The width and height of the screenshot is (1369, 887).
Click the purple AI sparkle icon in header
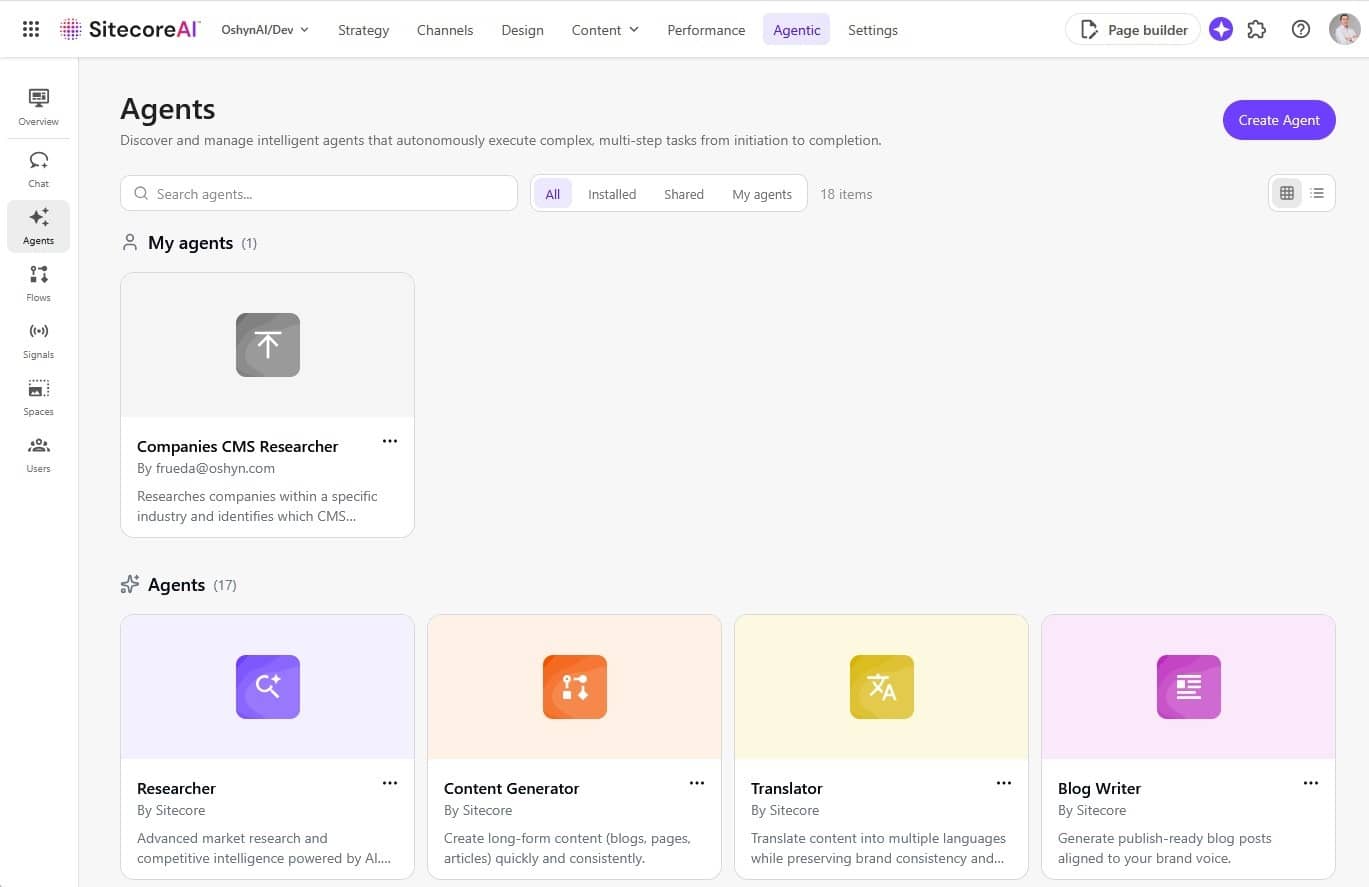point(1220,30)
